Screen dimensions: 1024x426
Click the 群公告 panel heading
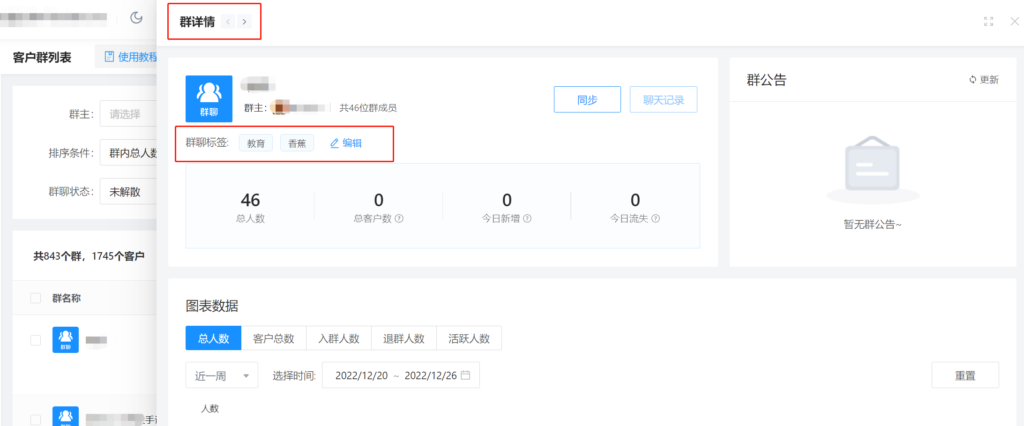click(767, 80)
